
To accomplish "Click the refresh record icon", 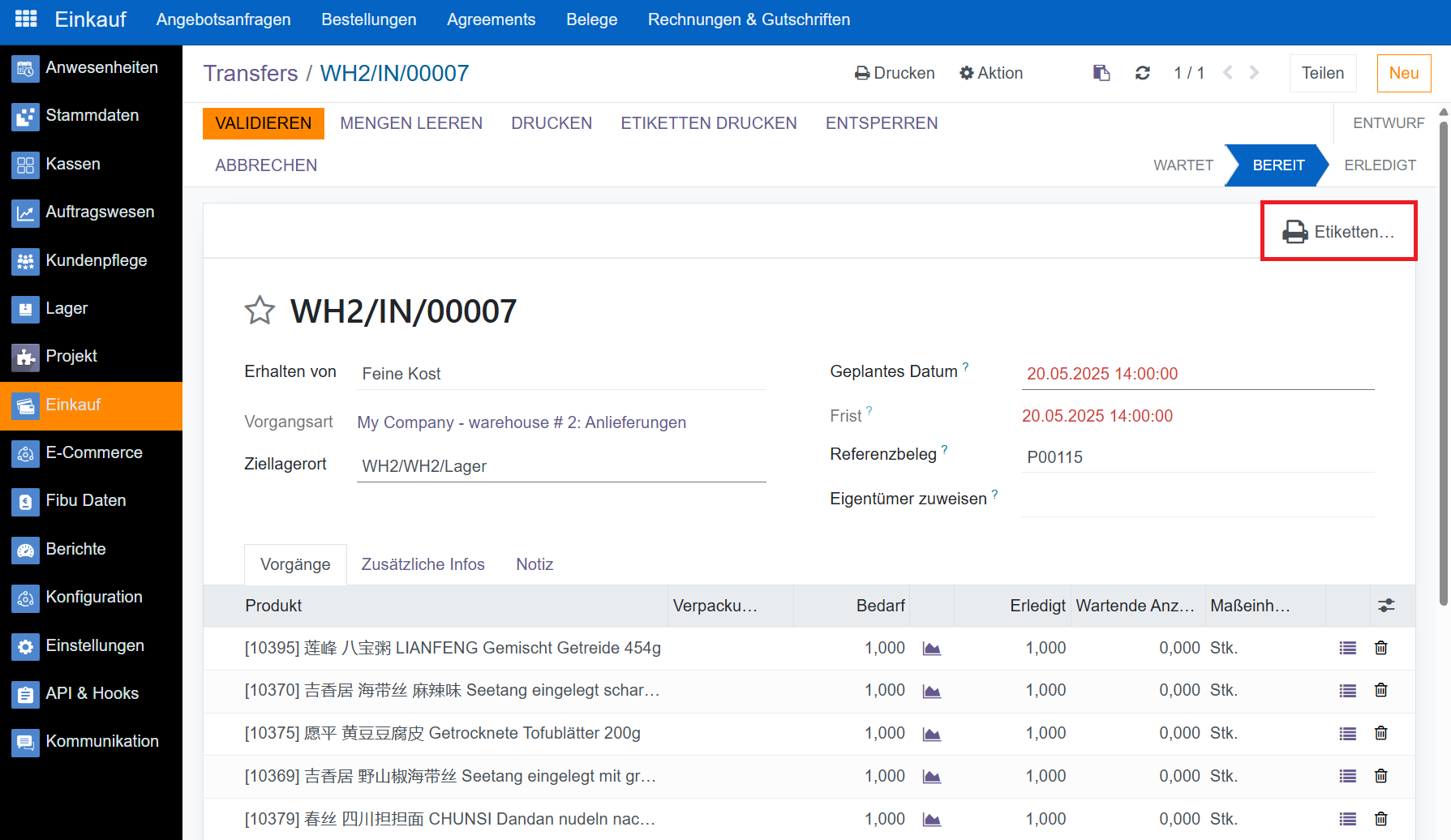I will [x=1142, y=73].
